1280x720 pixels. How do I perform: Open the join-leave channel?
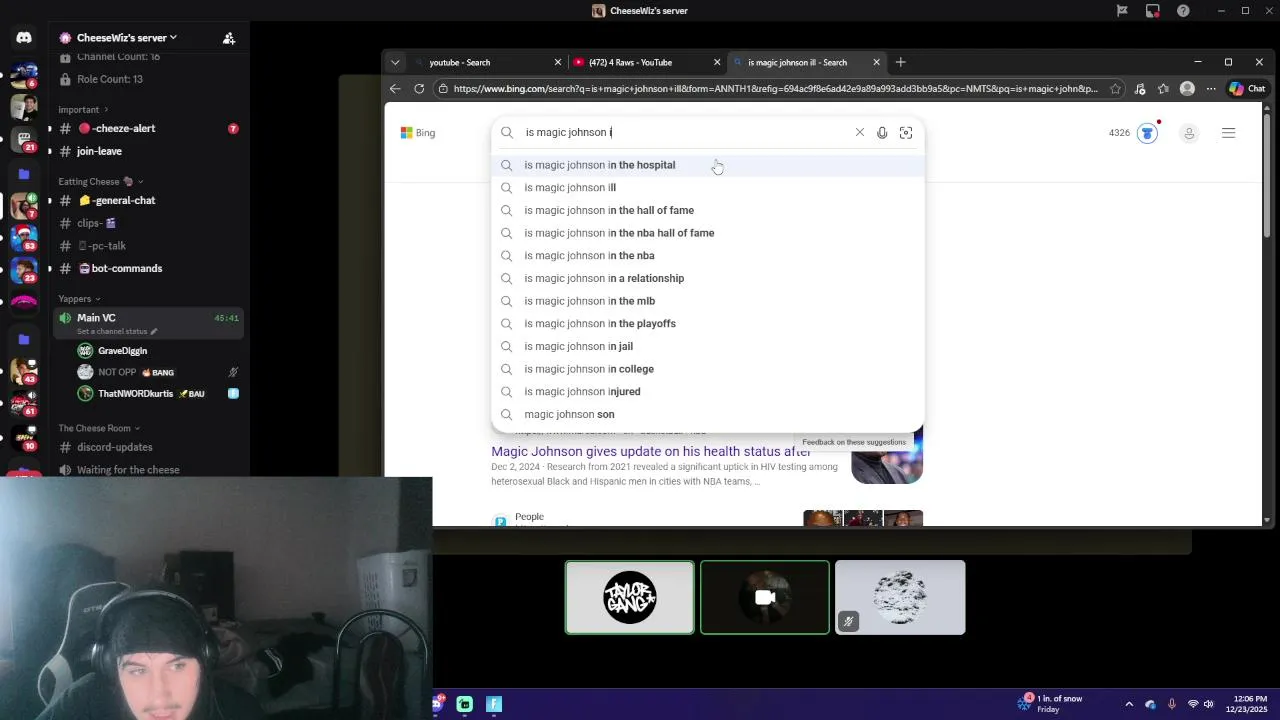point(147,151)
